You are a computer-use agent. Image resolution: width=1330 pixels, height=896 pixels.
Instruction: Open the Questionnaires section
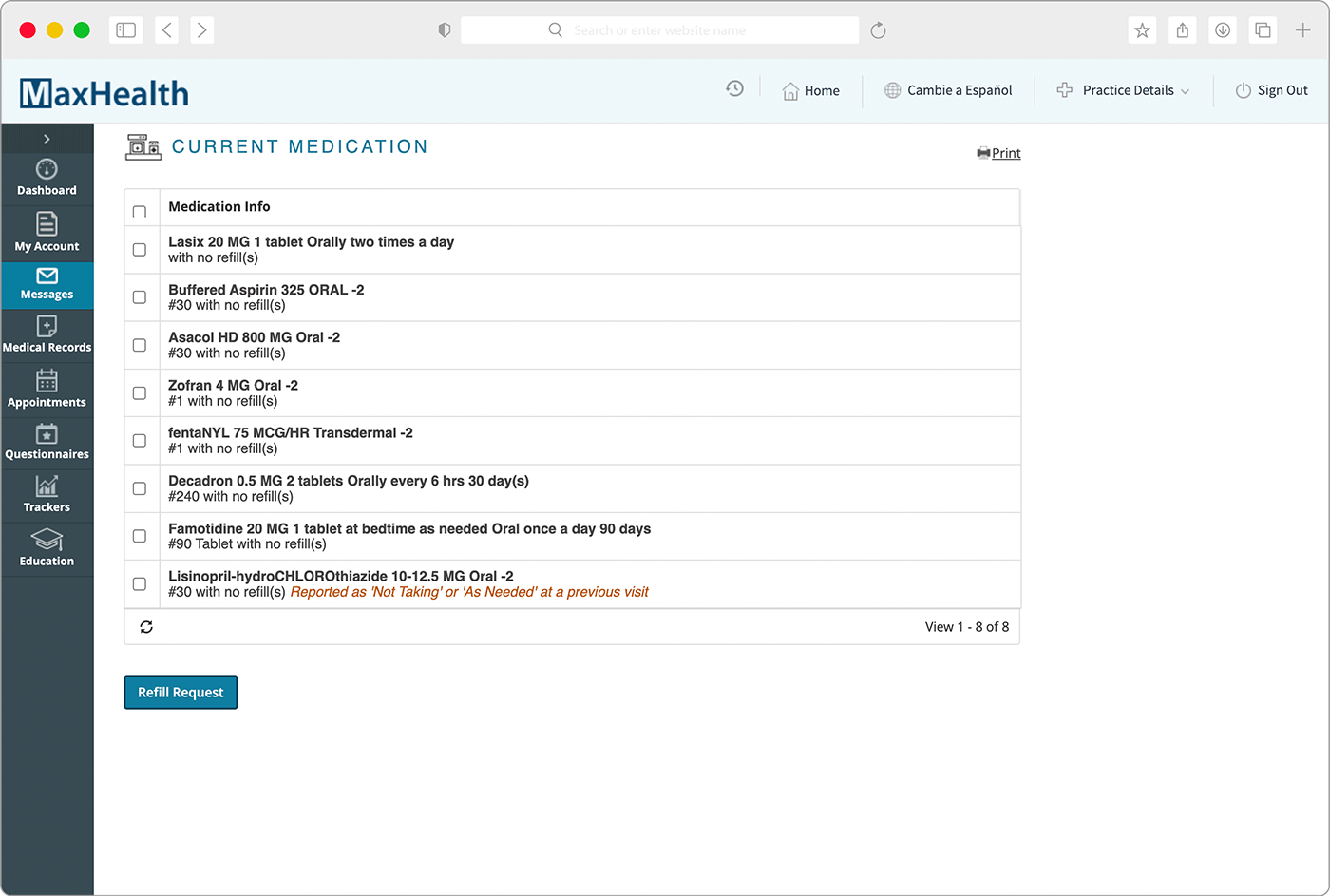pyautogui.click(x=47, y=442)
